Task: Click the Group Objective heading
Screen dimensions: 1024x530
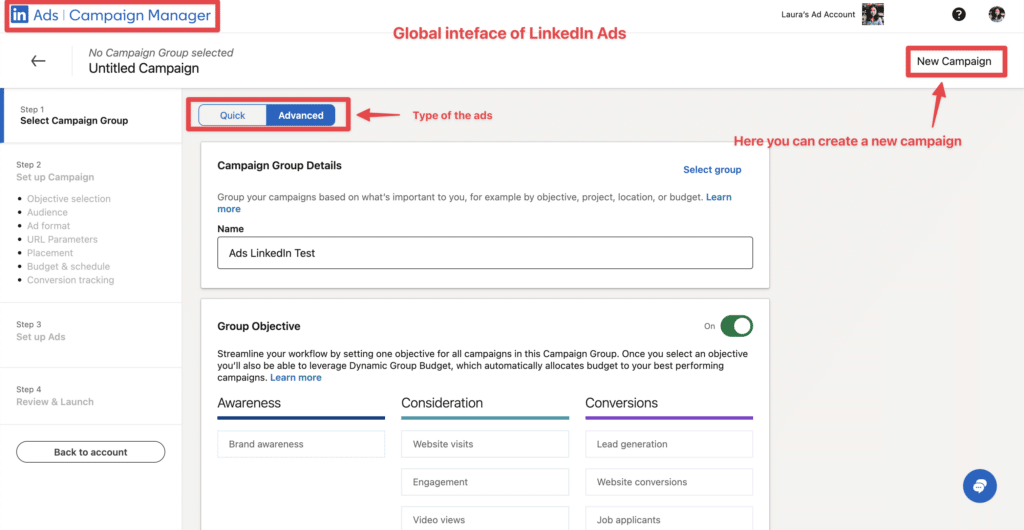Action: pyautogui.click(x=259, y=326)
